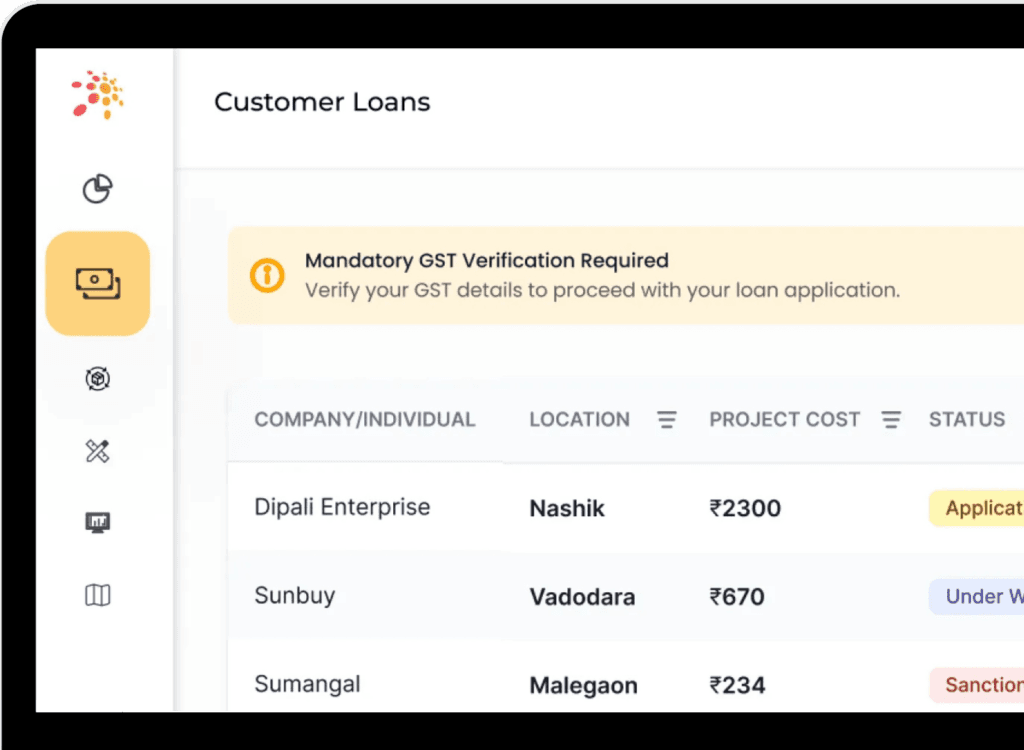
Task: Open the Project Cost column filter
Action: point(891,420)
